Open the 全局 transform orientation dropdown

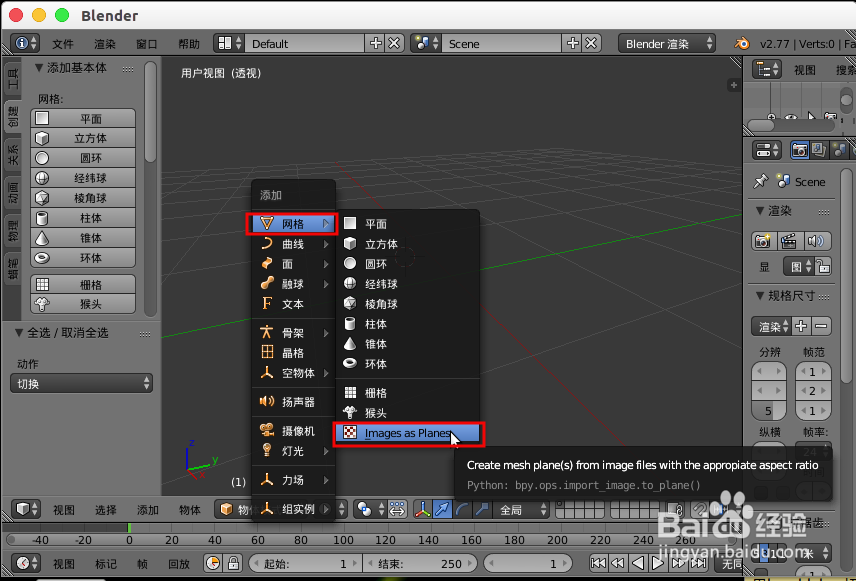520,509
